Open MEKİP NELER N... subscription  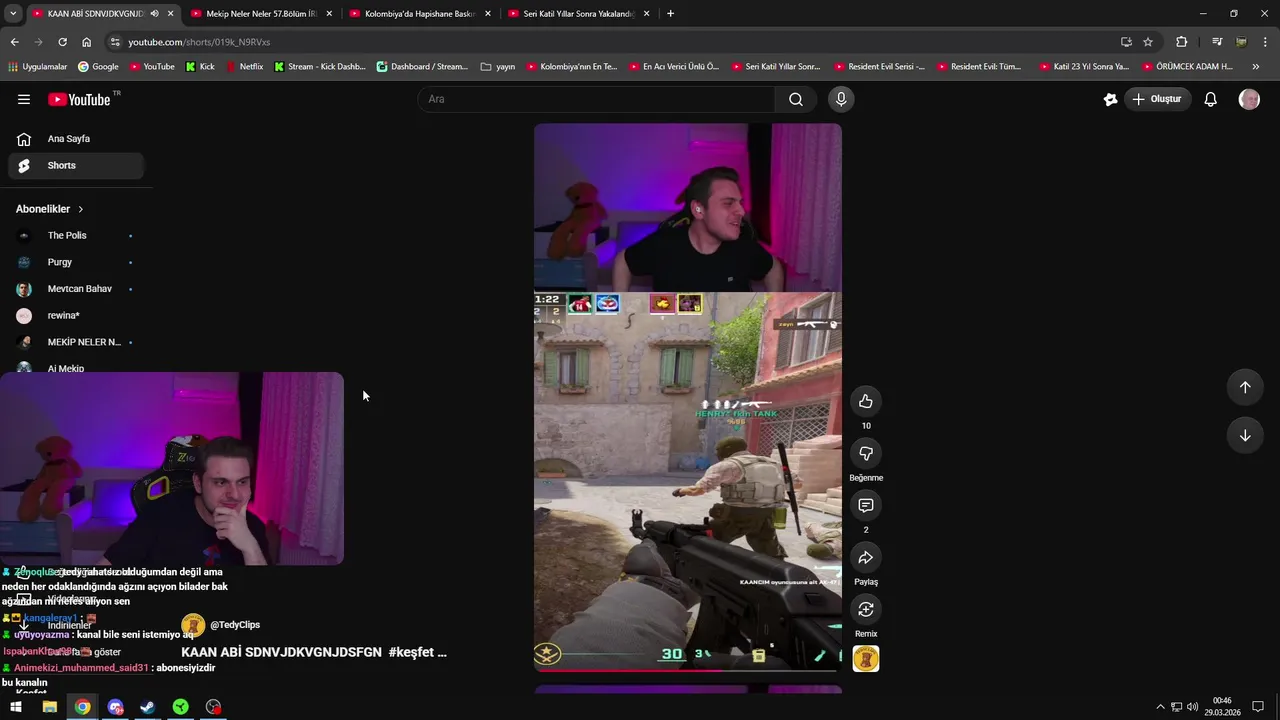(x=76, y=342)
